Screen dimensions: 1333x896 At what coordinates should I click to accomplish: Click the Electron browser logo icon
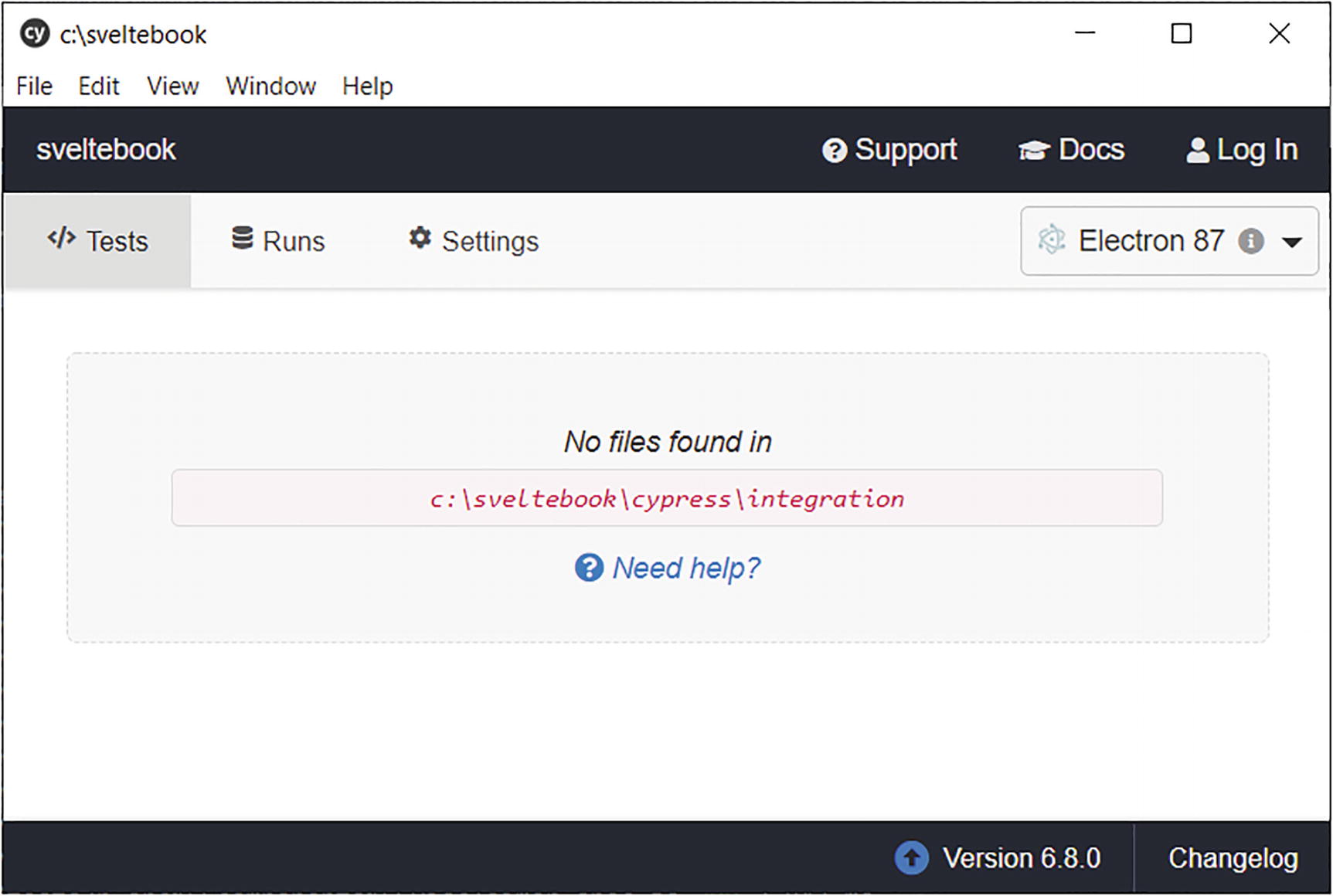click(1052, 240)
